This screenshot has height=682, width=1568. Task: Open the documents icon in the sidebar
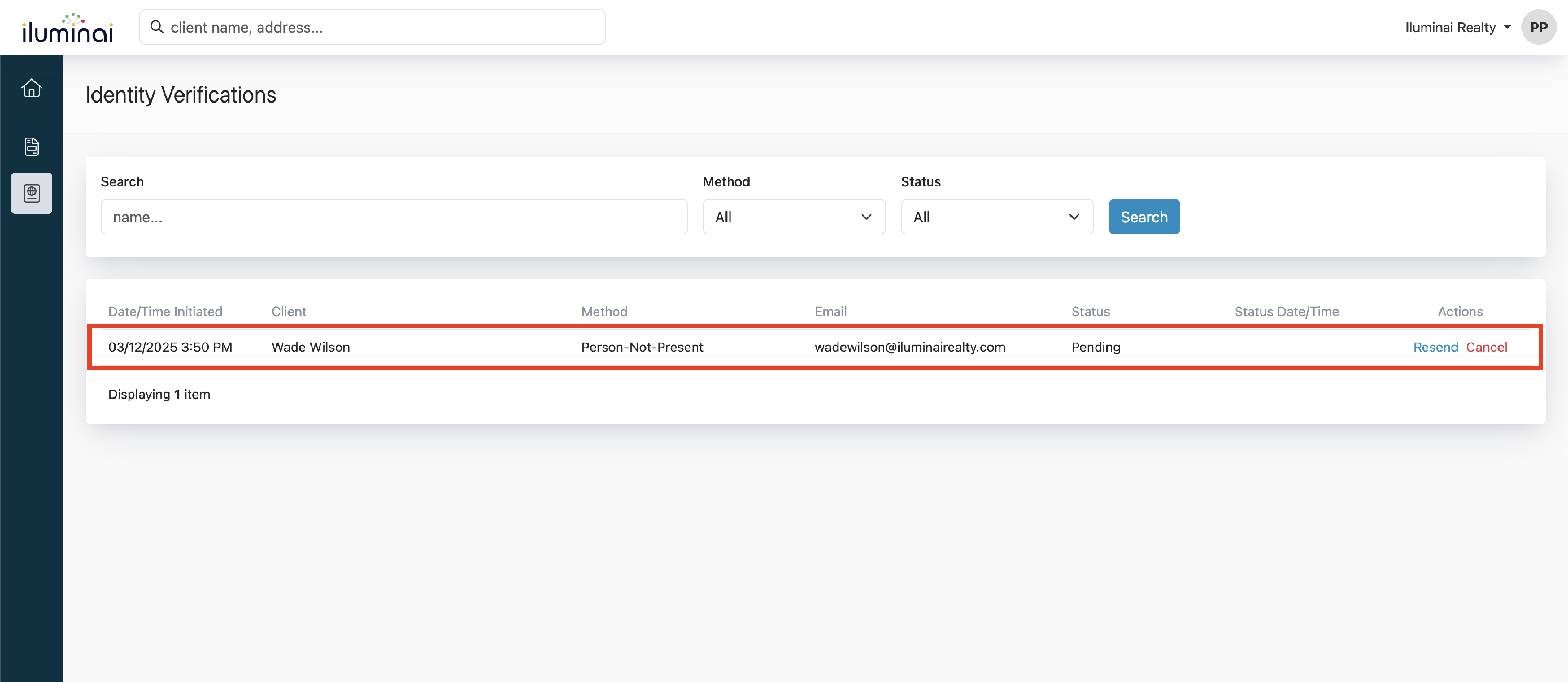click(x=32, y=146)
